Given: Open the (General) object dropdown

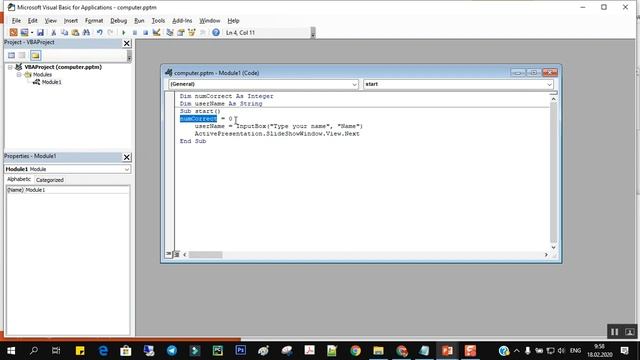Looking at the screenshot, I should [354, 84].
